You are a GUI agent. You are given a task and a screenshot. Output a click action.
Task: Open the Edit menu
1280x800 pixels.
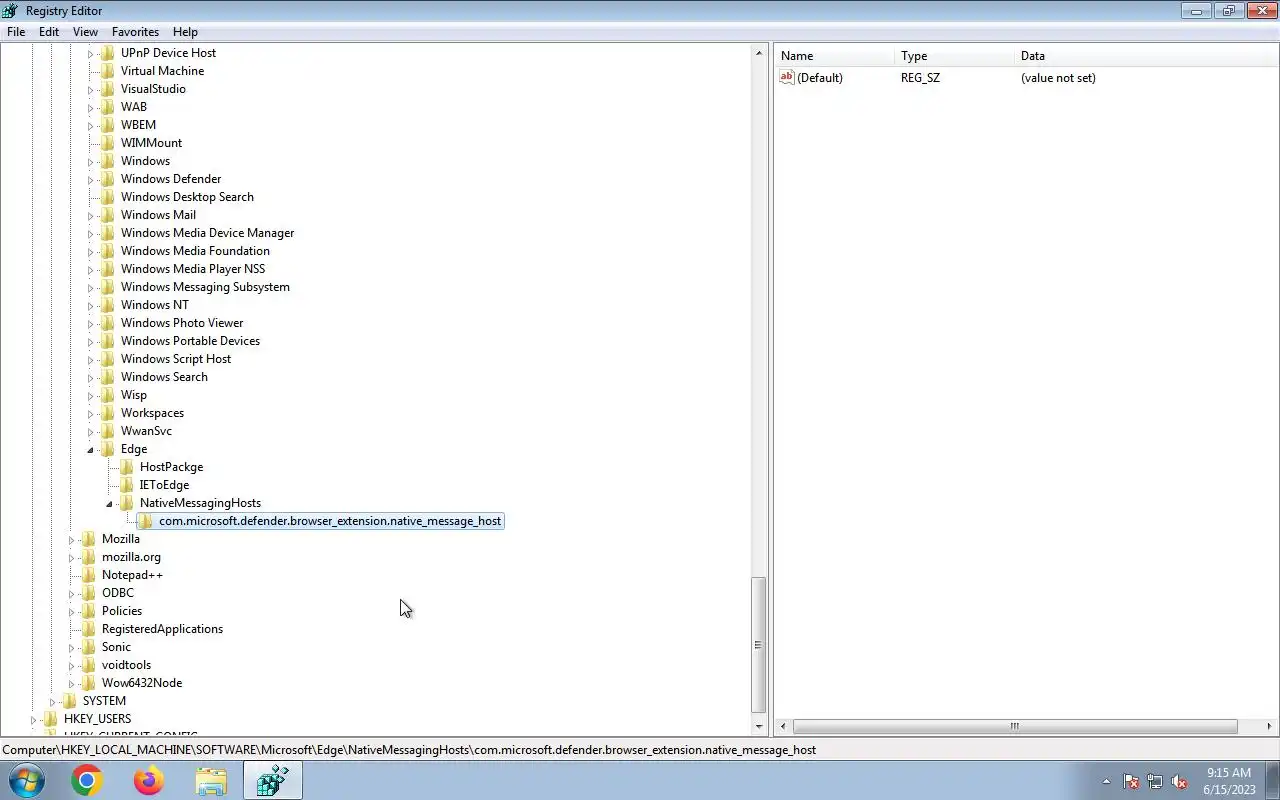49,32
